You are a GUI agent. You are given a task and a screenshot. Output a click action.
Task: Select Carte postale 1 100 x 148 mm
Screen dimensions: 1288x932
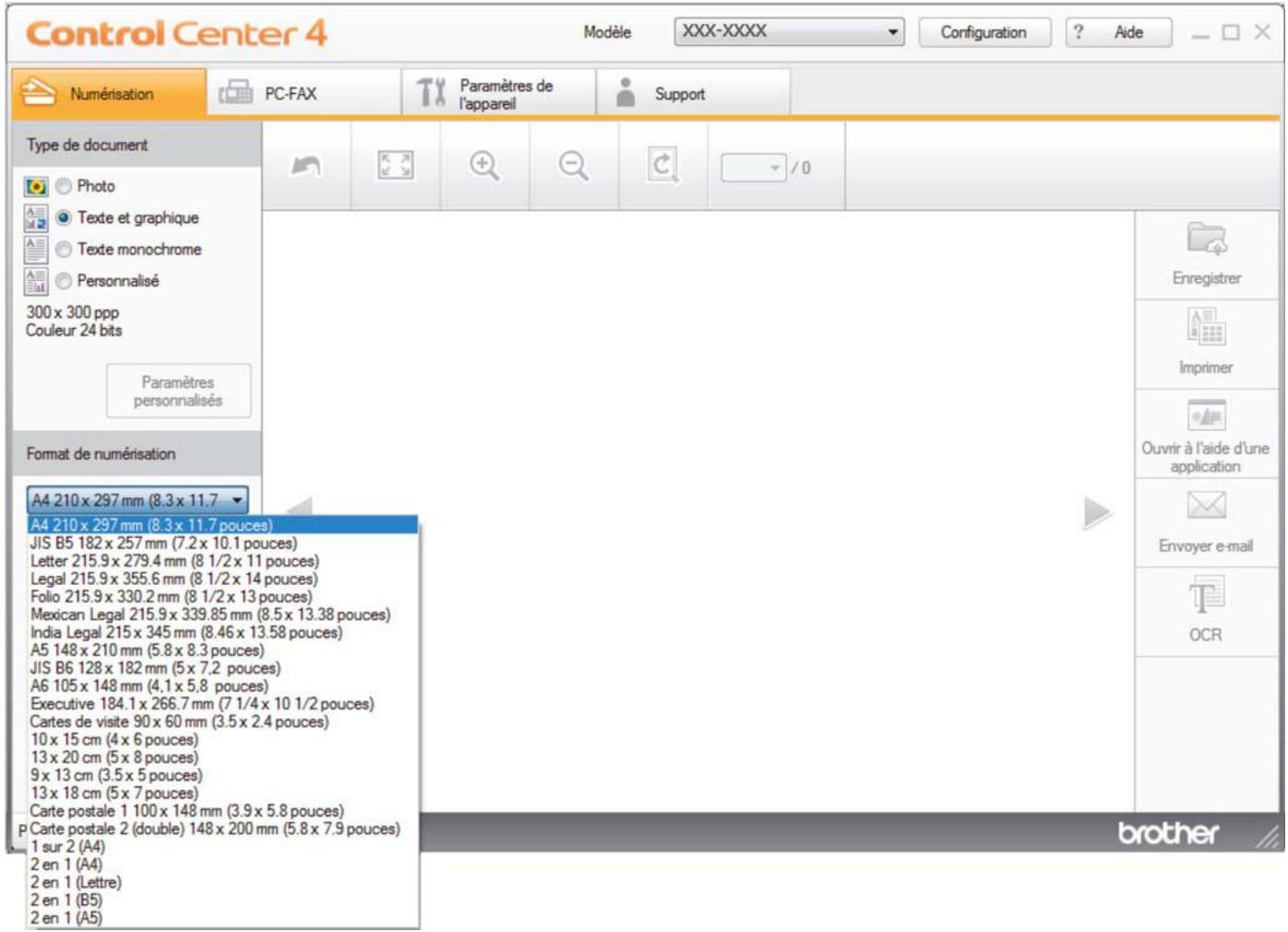click(222, 811)
